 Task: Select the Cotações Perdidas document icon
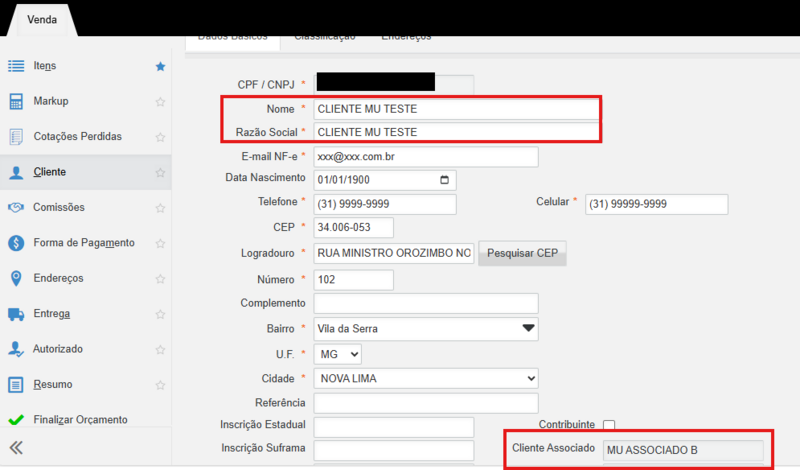tap(16, 136)
